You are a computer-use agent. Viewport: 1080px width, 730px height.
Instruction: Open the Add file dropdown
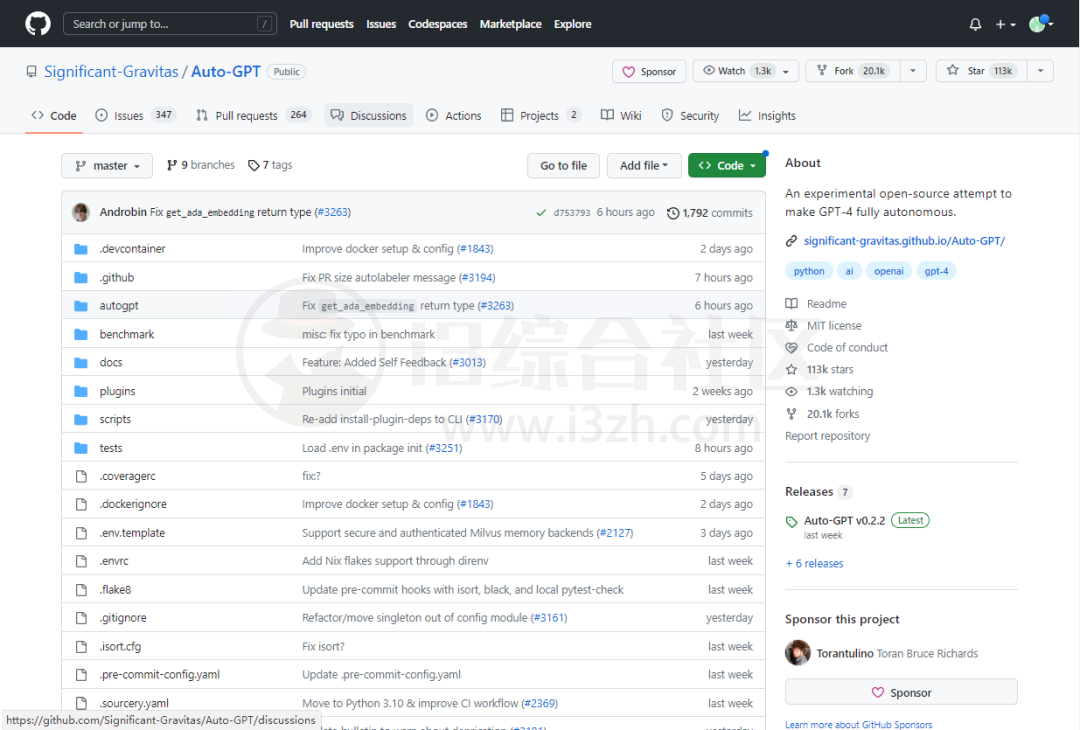click(644, 165)
